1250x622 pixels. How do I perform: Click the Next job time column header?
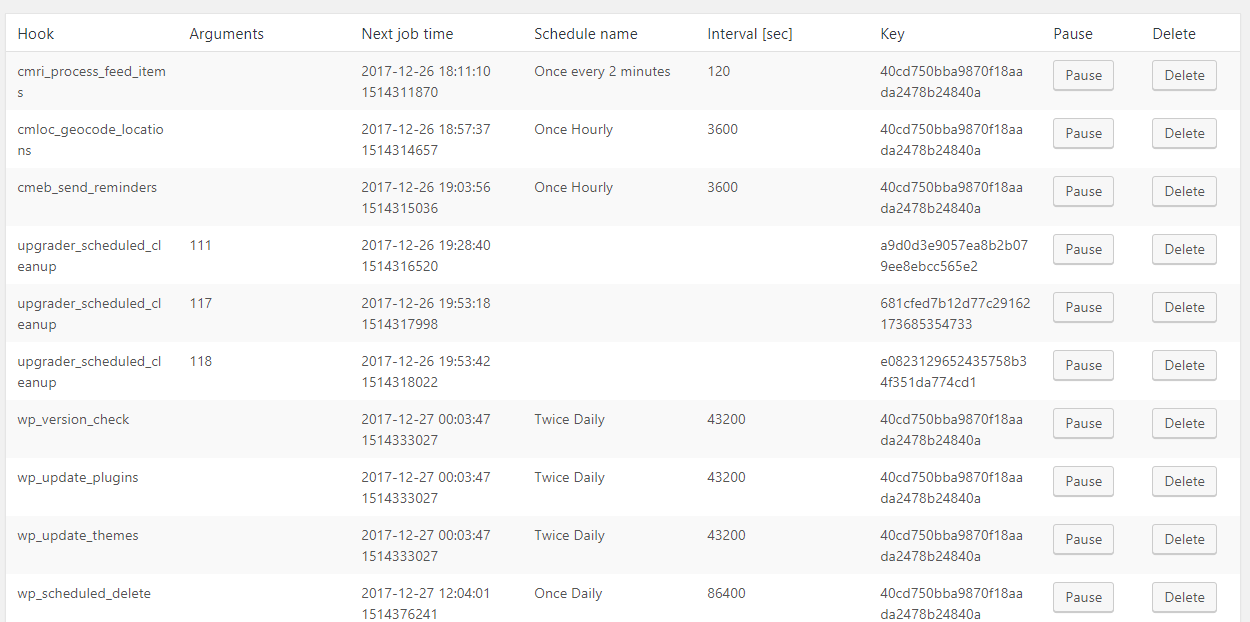click(407, 34)
